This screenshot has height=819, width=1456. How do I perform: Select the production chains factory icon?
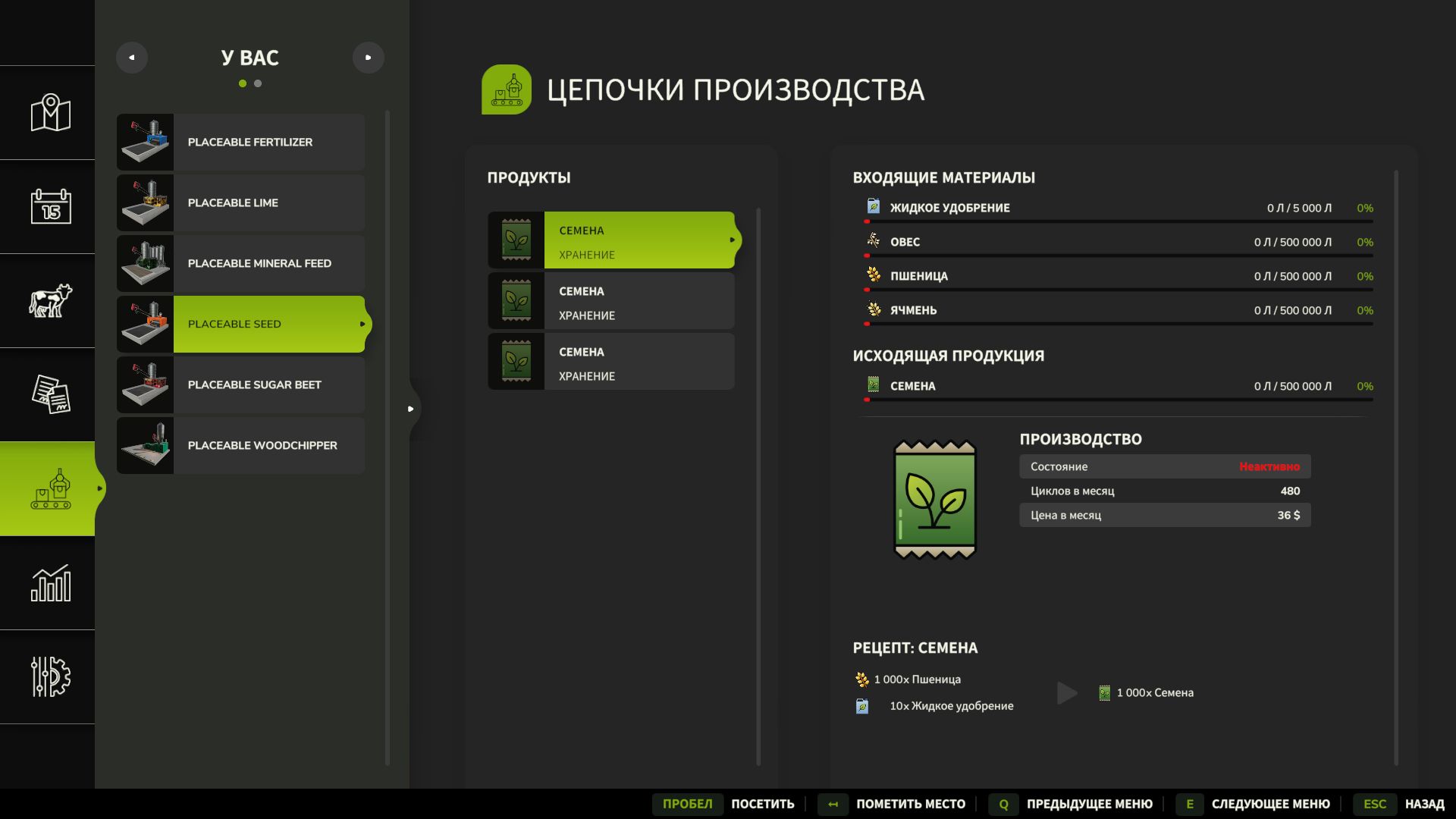(50, 489)
